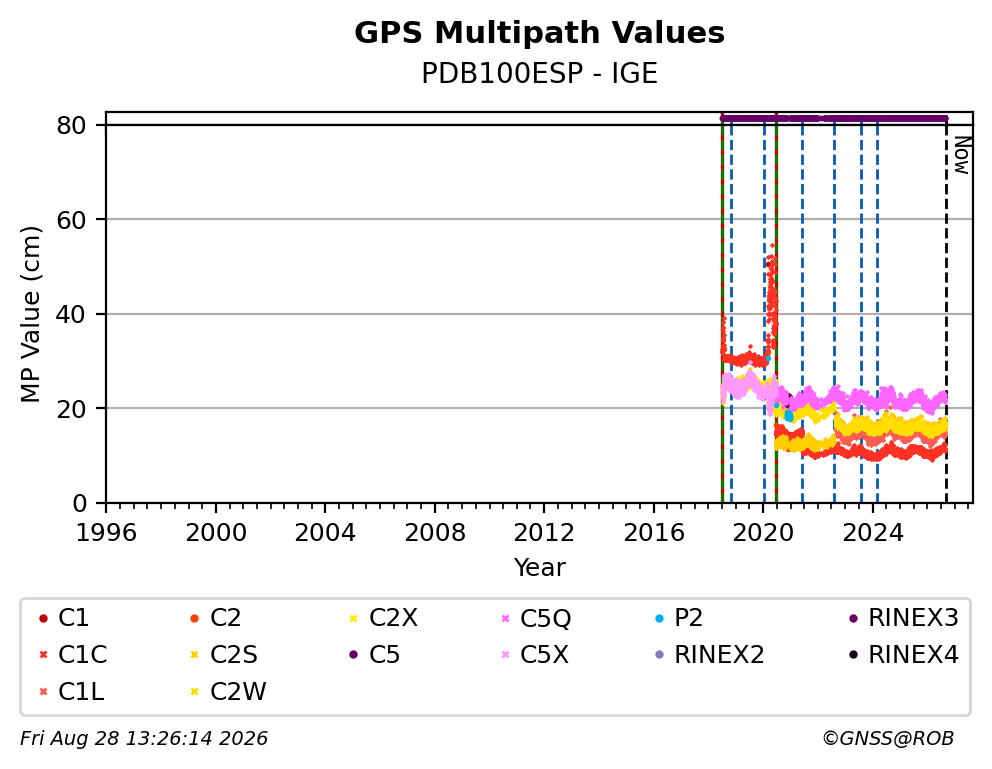
Task: Click the C5X legend entry
Action: pos(535,655)
